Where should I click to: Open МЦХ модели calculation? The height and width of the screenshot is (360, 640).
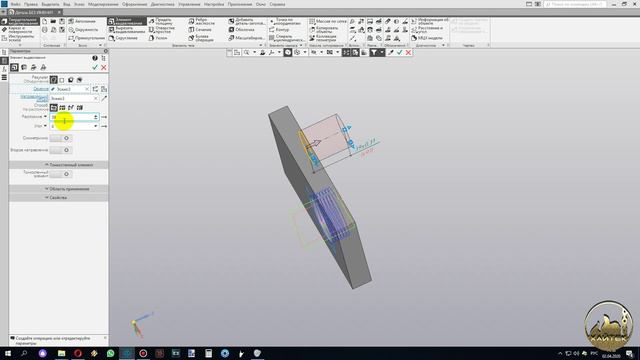pos(427,38)
